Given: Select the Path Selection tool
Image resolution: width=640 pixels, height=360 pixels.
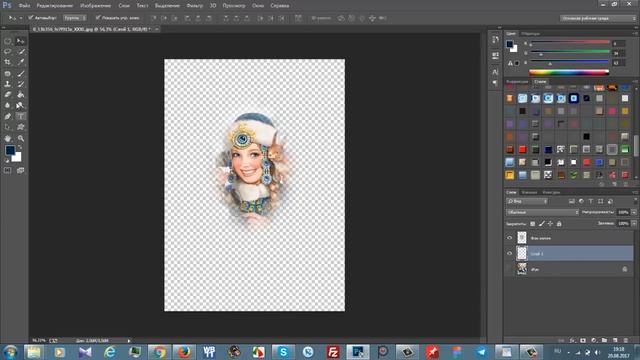Looking at the screenshot, I should point(8,127).
